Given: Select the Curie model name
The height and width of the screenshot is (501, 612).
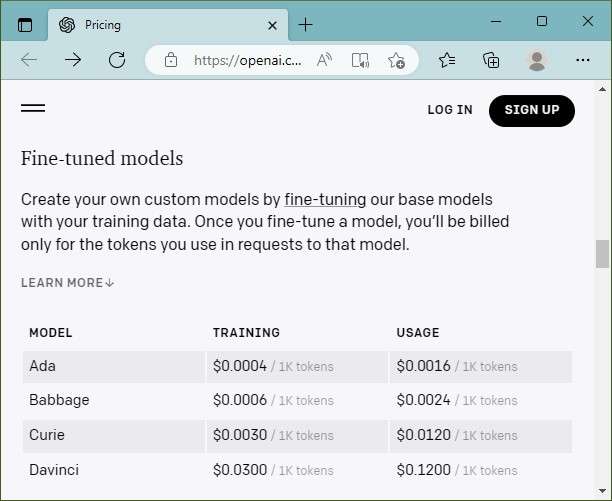Looking at the screenshot, I should point(47,435).
